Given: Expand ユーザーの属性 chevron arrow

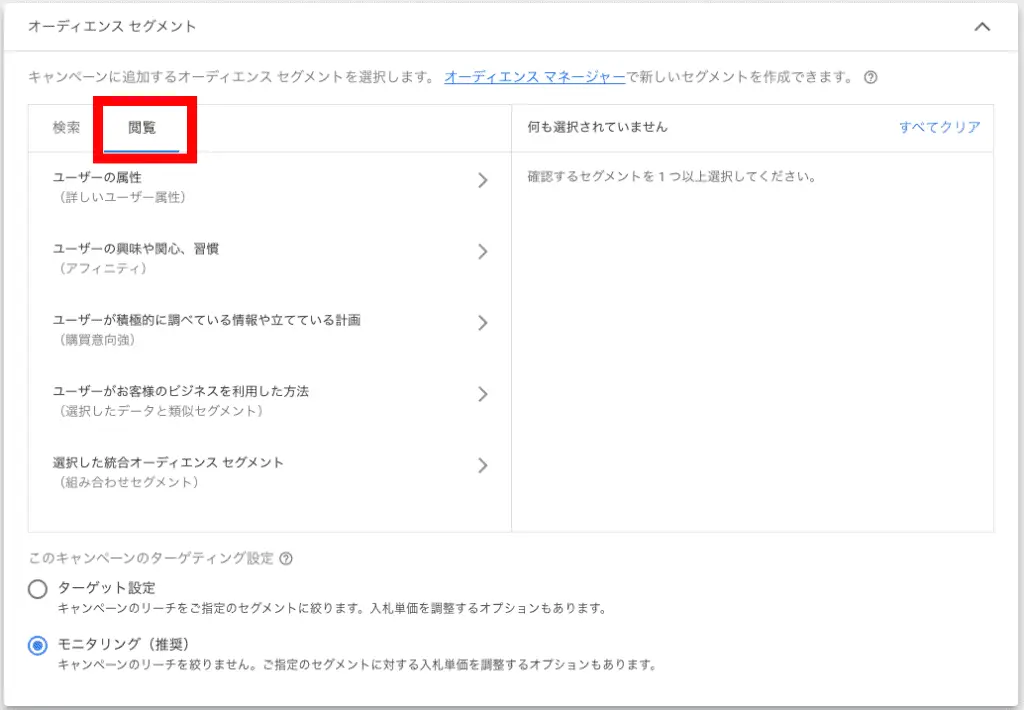Looking at the screenshot, I should pos(483,180).
